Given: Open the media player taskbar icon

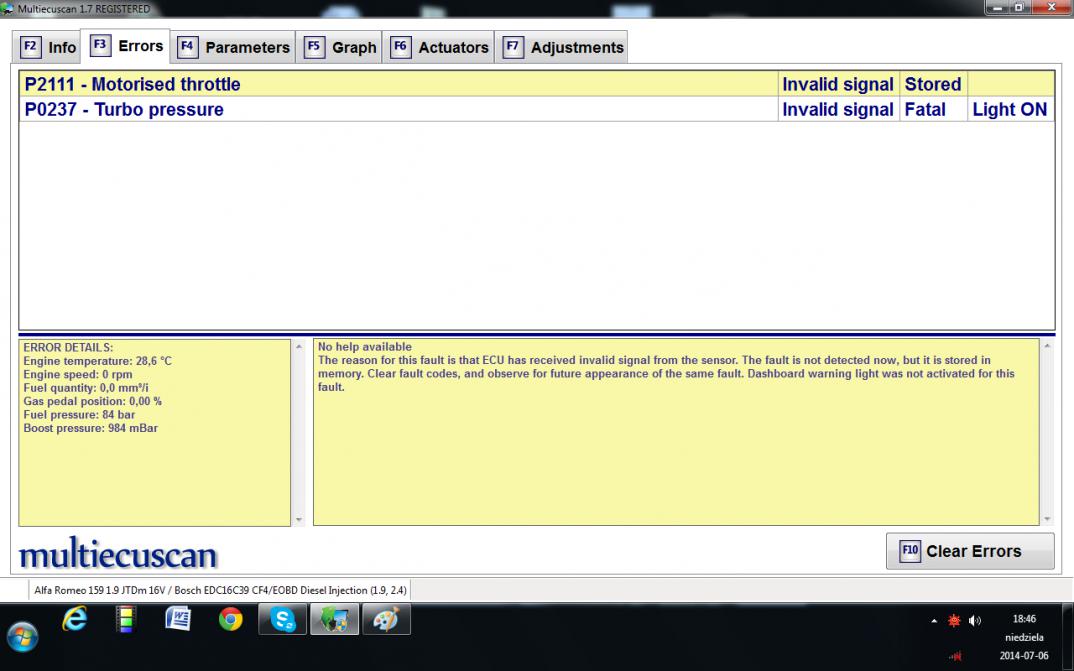Looking at the screenshot, I should click(125, 620).
